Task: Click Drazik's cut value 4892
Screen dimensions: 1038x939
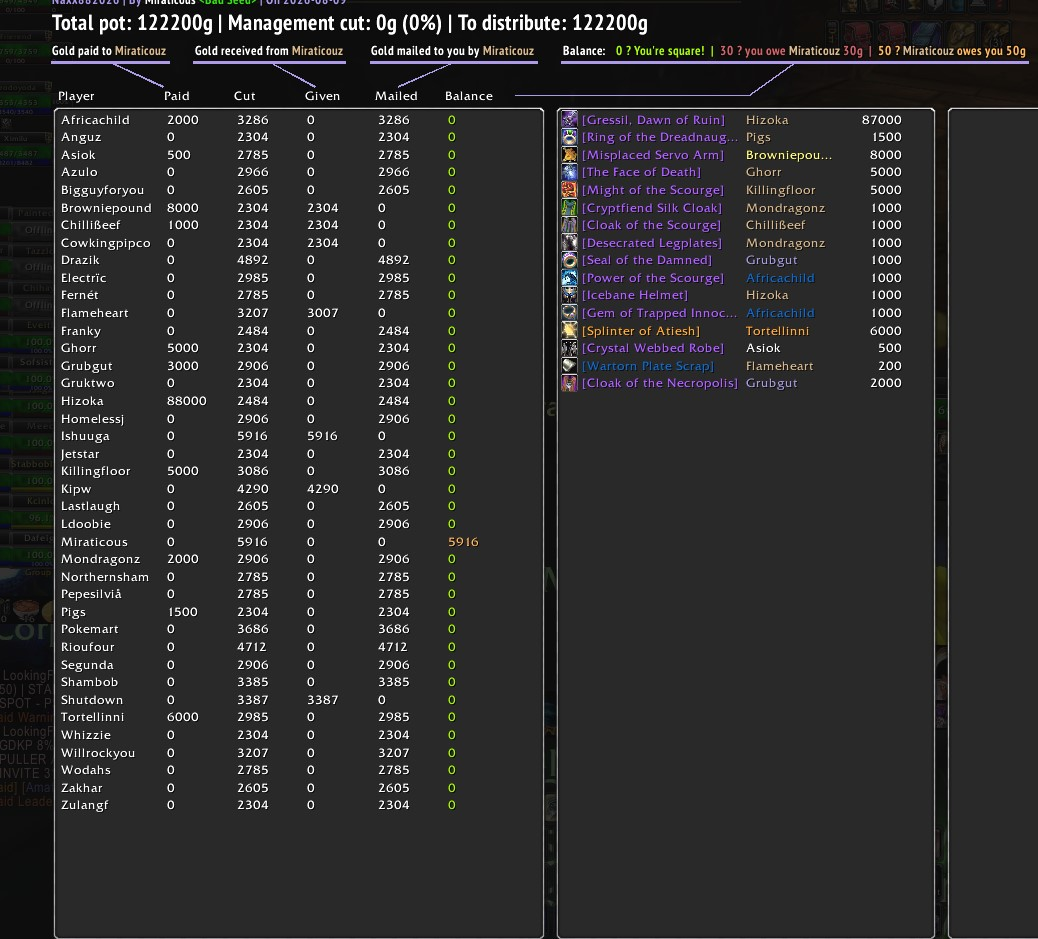Action: (253, 260)
